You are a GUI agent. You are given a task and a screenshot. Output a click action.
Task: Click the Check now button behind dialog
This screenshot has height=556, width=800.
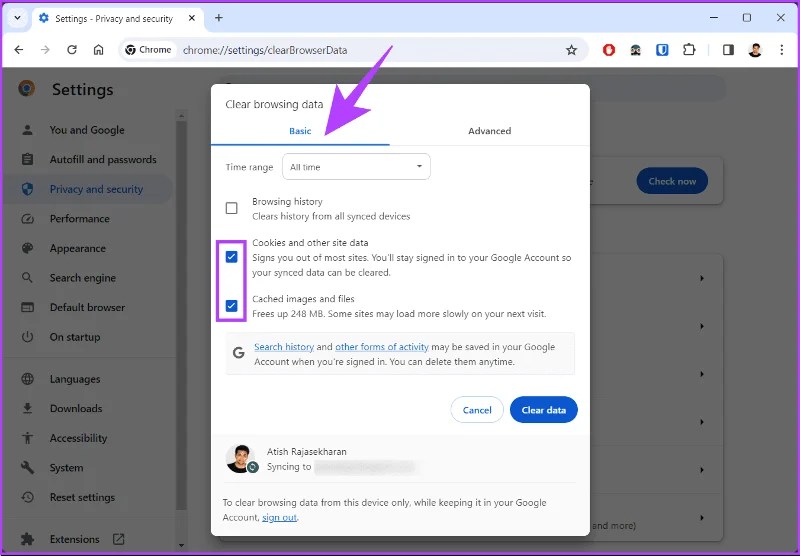coord(672,181)
